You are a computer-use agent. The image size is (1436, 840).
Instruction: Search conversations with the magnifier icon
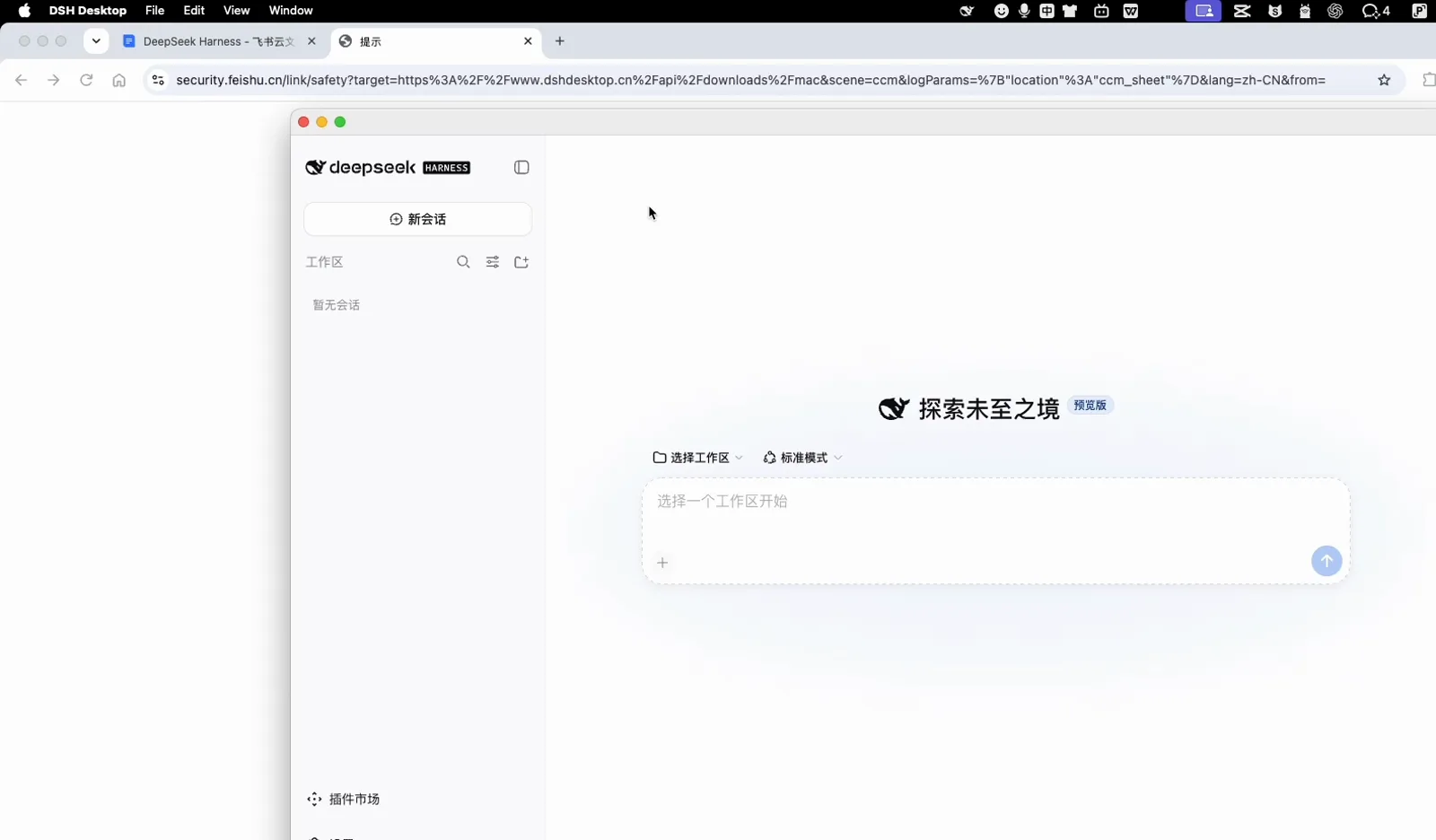click(x=463, y=262)
